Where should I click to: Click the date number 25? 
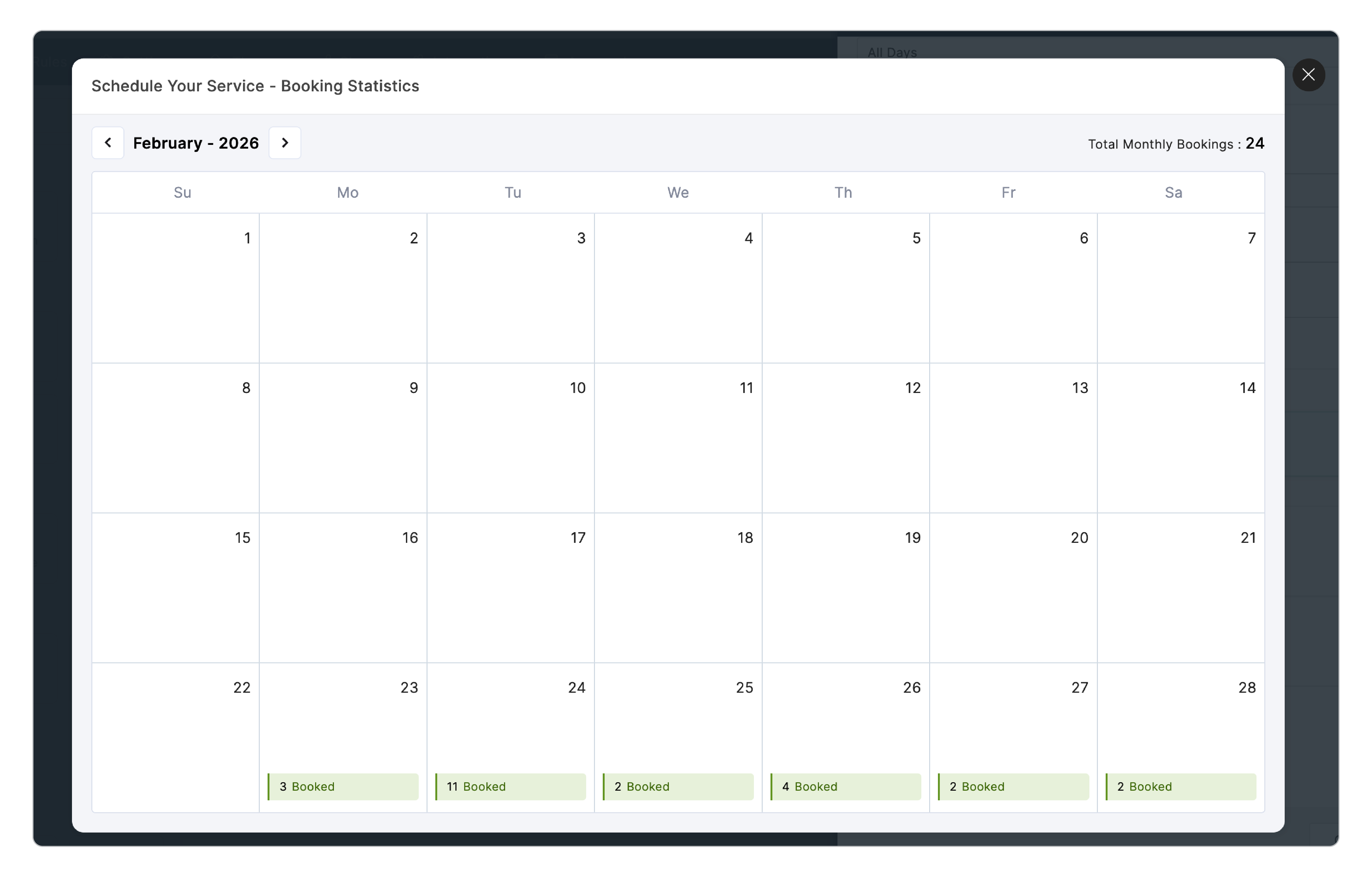click(744, 687)
